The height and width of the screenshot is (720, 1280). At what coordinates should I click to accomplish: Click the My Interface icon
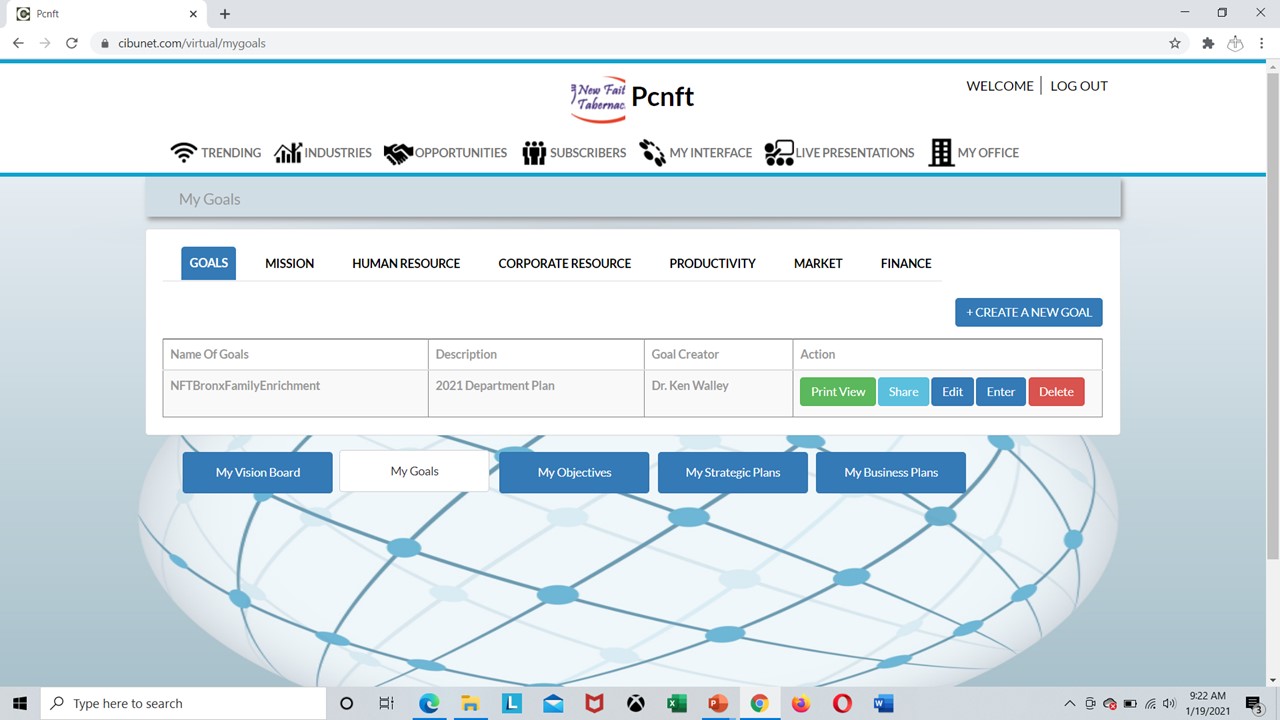click(x=652, y=153)
